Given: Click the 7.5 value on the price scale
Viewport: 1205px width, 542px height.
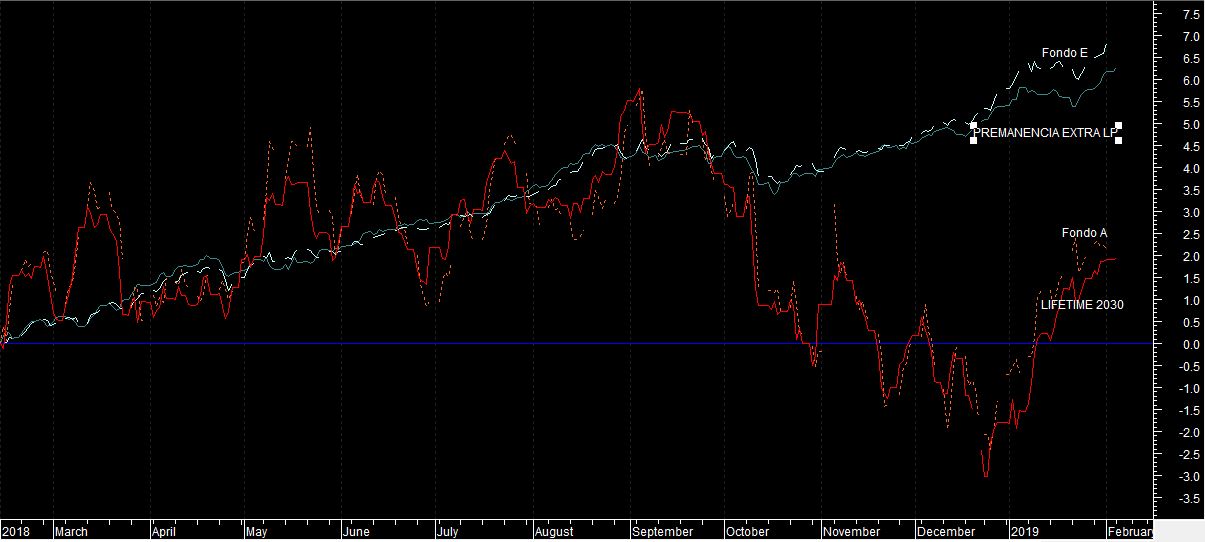Looking at the screenshot, I should [1192, 15].
